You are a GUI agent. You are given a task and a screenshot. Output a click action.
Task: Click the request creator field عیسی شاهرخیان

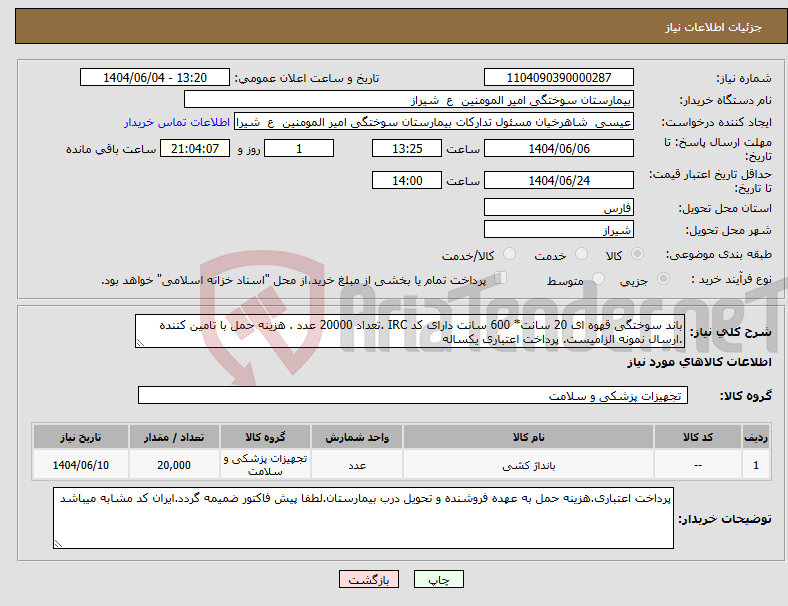pos(434,122)
